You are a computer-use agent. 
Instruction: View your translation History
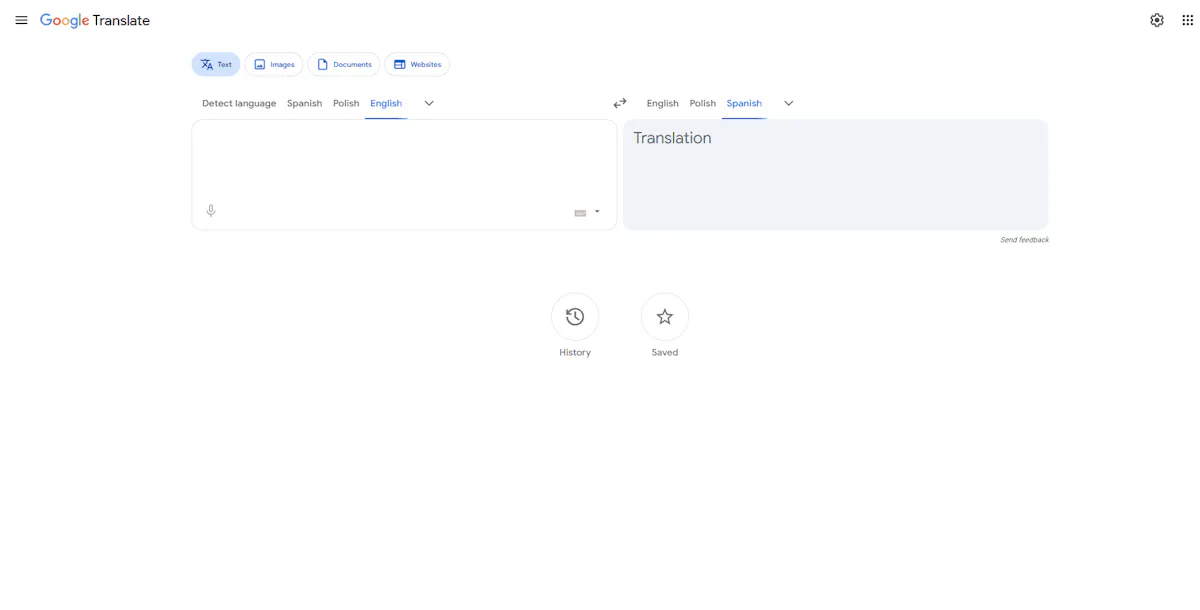575,316
